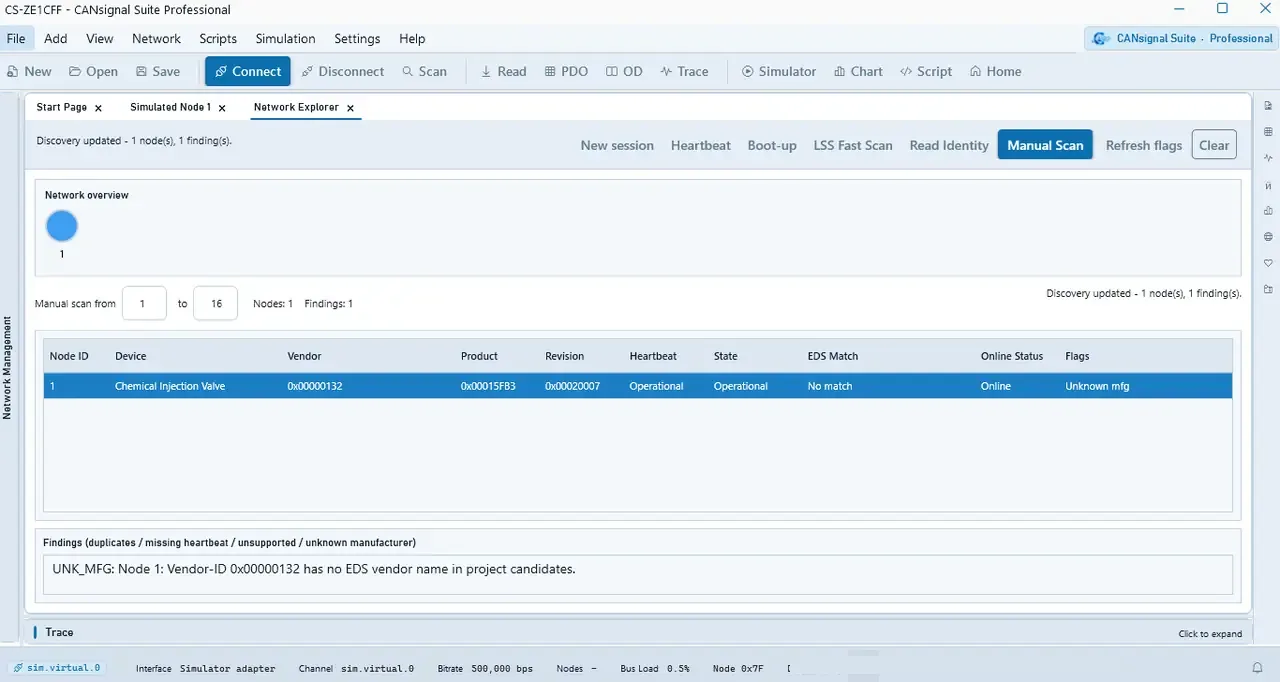Viewport: 1280px width, 682px height.
Task: Click the grid table icon in right sidebar
Action: click(1268, 132)
